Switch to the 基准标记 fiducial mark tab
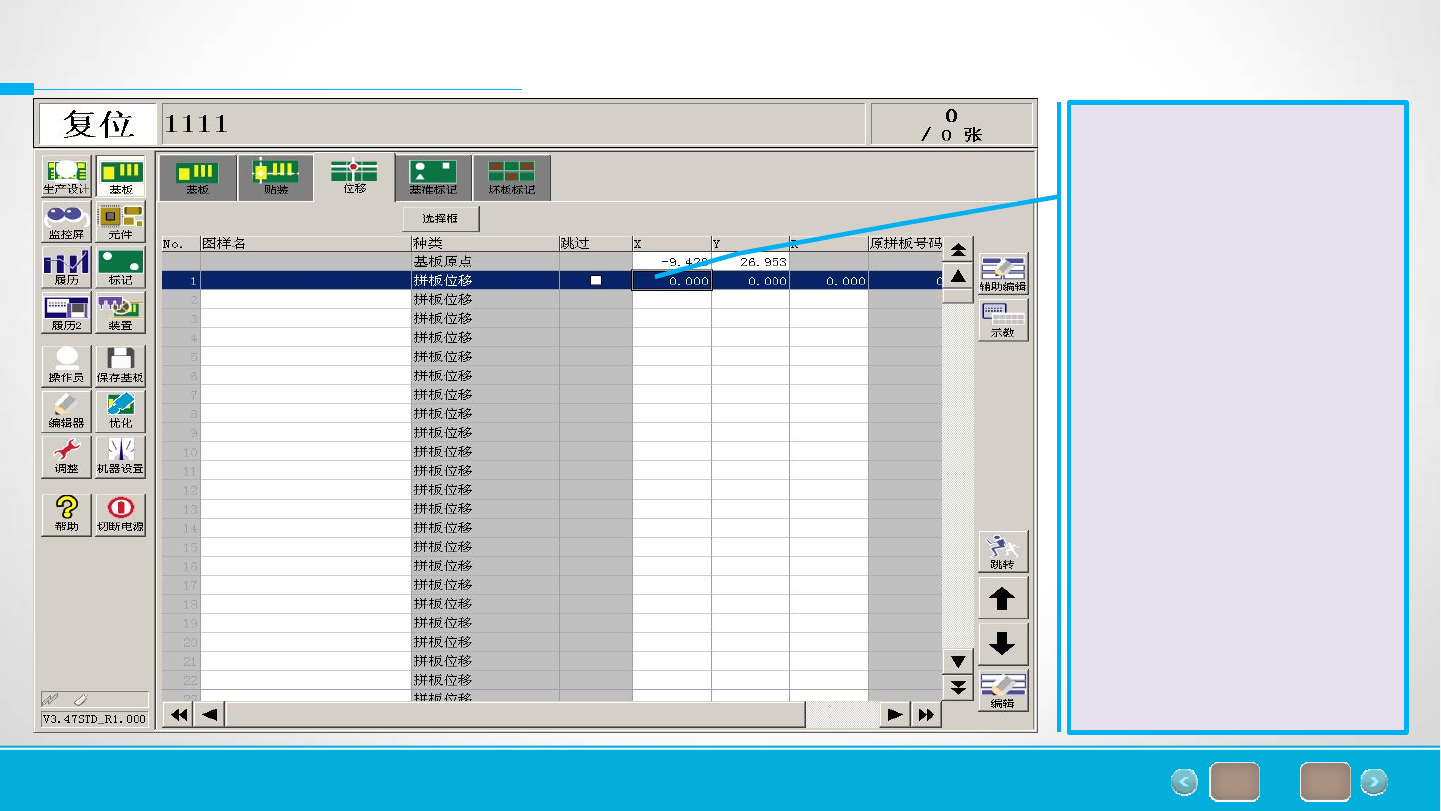This screenshot has height=811, width=1441. (433, 178)
